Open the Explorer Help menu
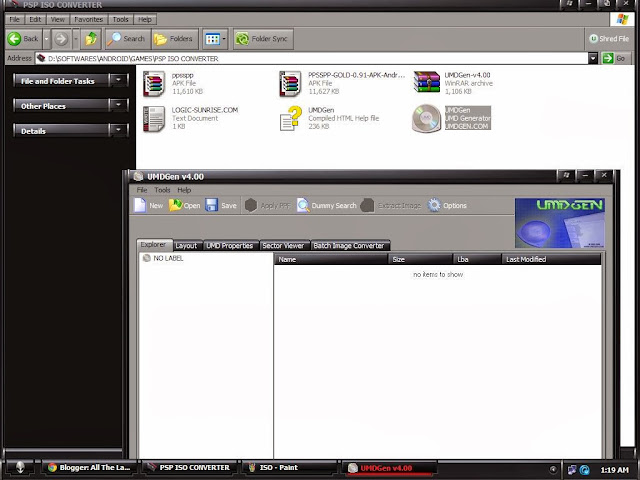The height and width of the screenshot is (480, 640). [145, 19]
